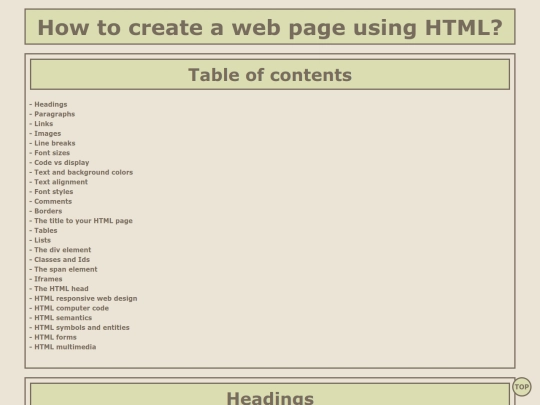Open HTML symbols and entities link

[x=82, y=328]
